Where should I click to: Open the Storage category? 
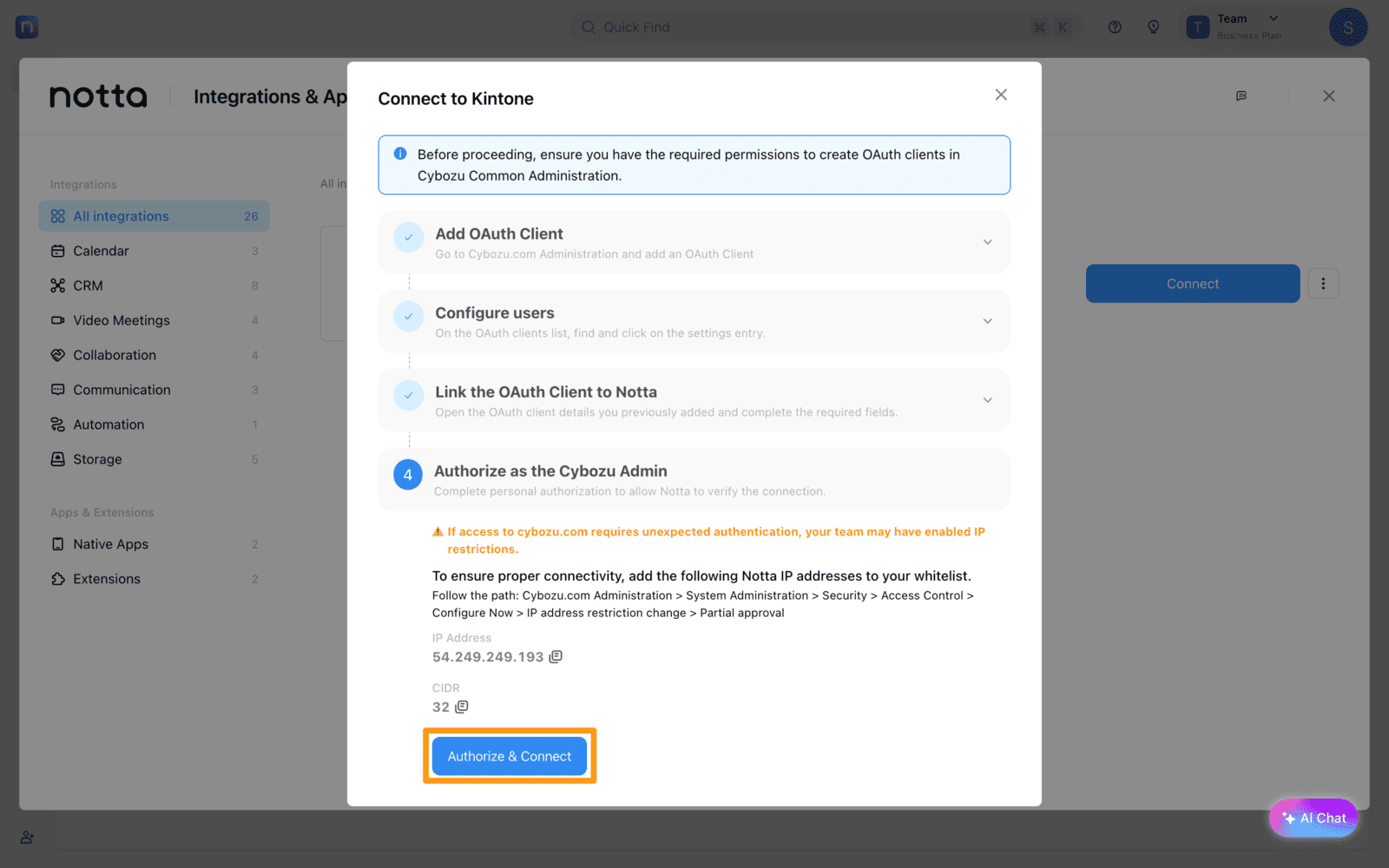155,459
